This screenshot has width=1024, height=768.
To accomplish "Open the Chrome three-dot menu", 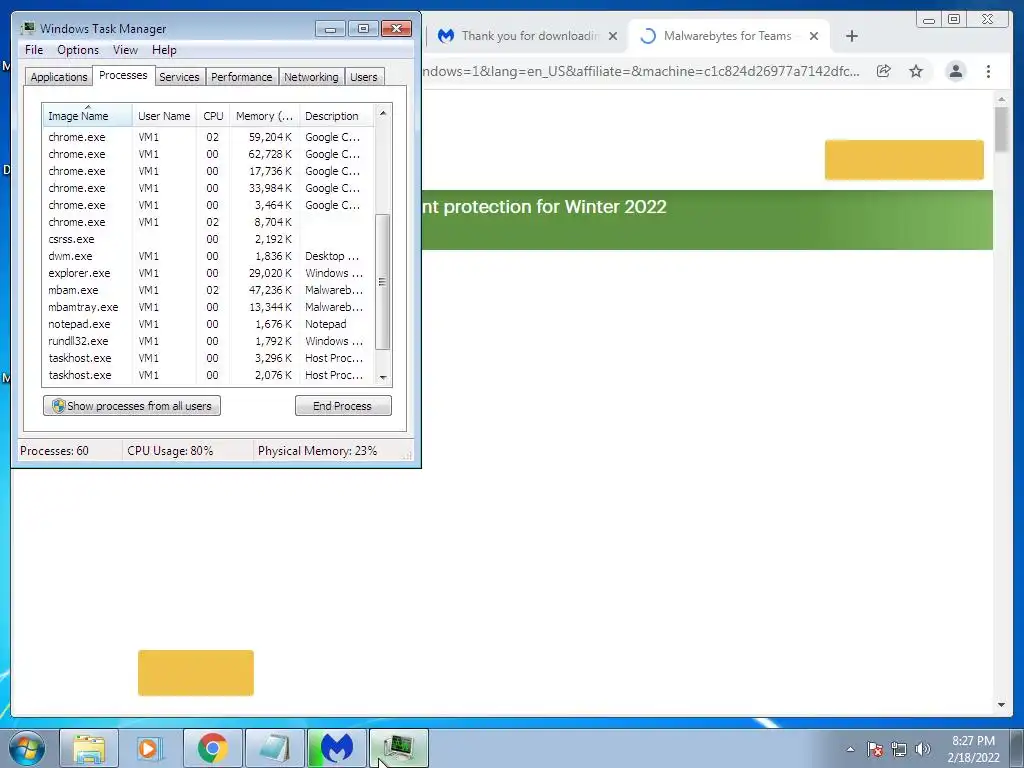I will tap(988, 71).
